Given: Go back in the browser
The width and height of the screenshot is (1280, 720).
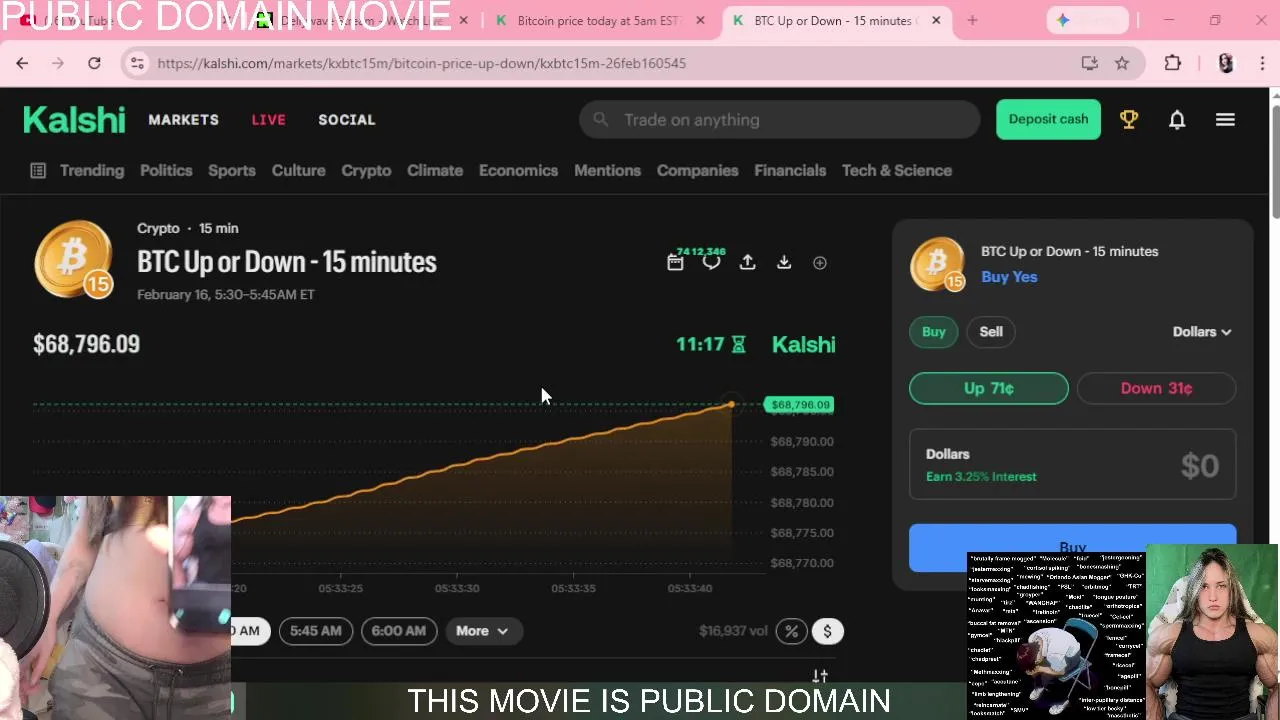Looking at the screenshot, I should coord(22,63).
